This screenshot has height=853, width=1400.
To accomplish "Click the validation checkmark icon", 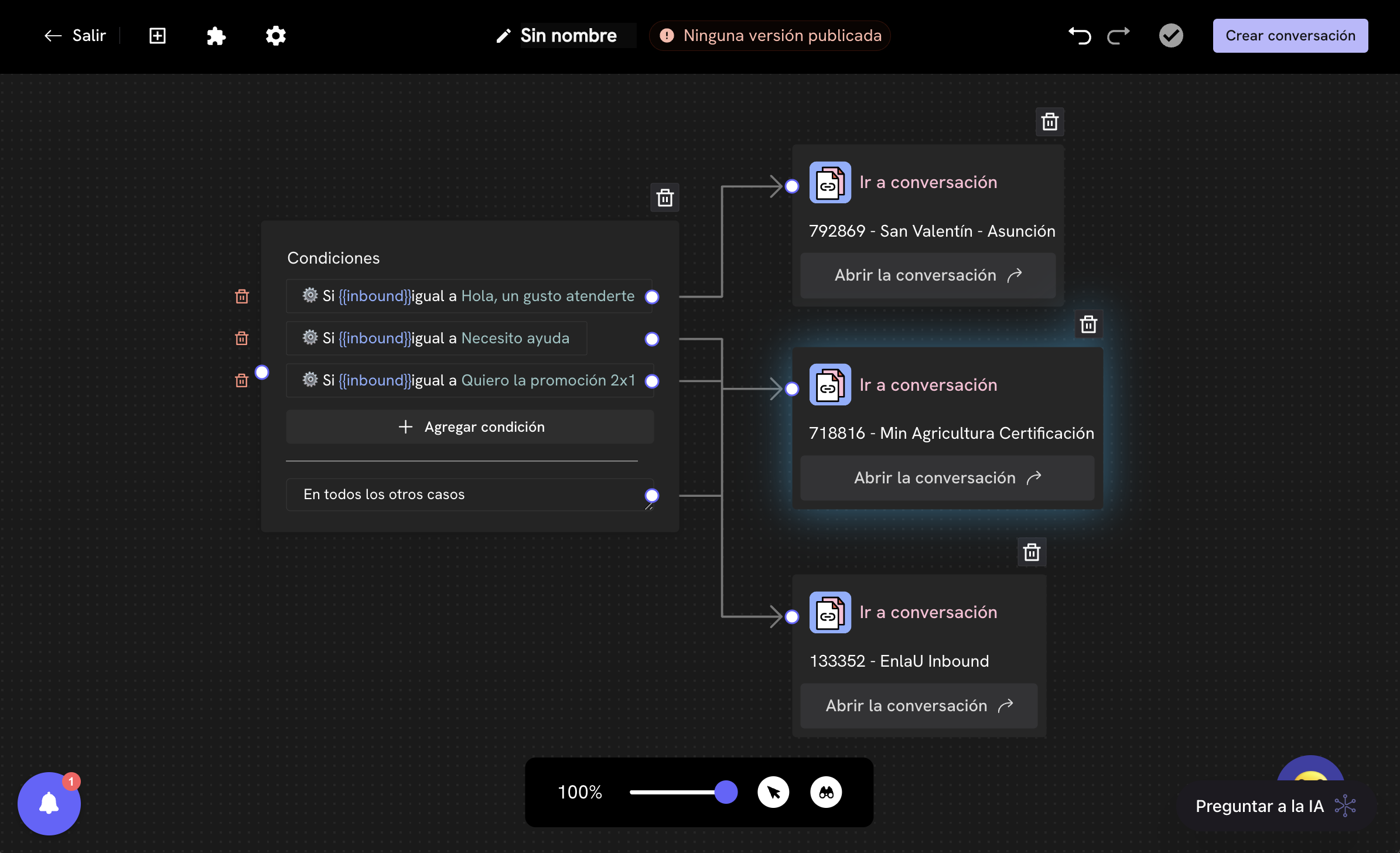I will [x=1170, y=36].
